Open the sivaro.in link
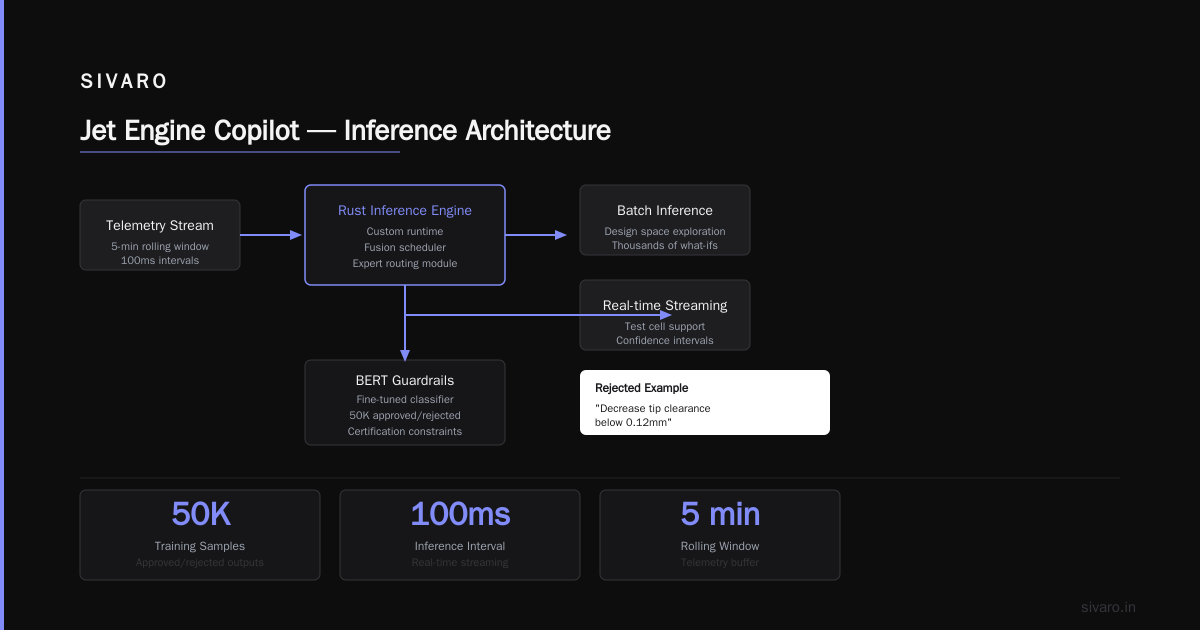Viewport: 1200px width, 630px height. pyautogui.click(x=1109, y=607)
